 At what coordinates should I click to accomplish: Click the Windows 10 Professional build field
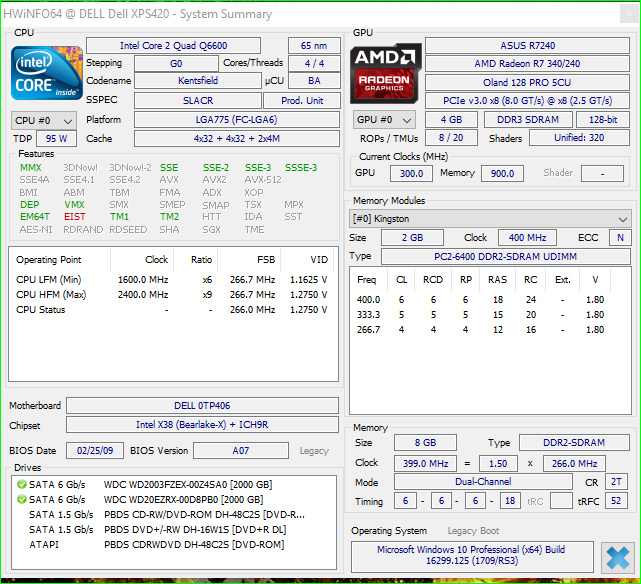click(472, 555)
